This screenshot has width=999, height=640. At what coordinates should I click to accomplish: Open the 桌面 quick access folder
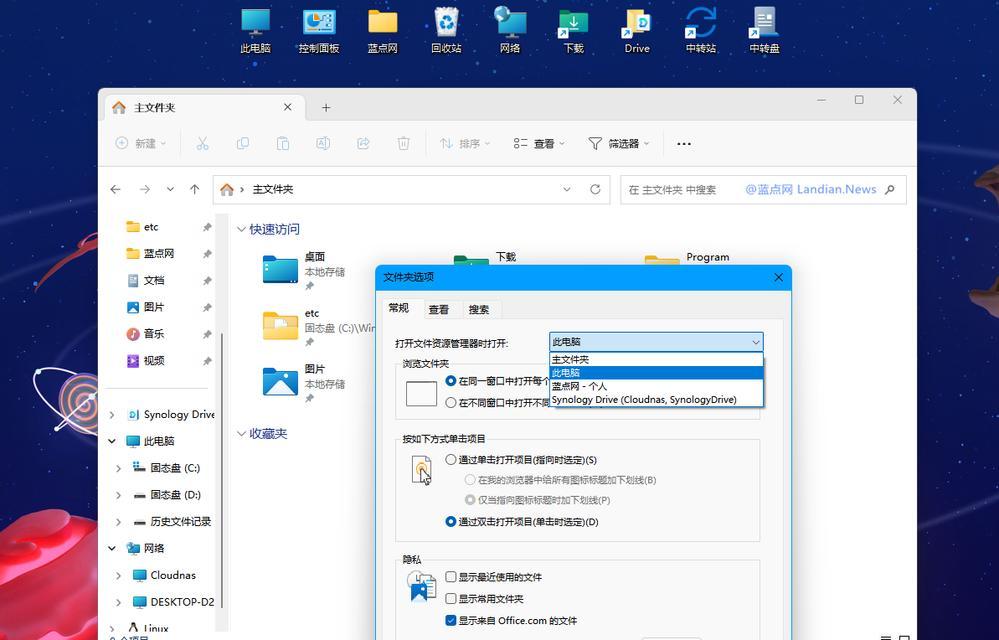point(304,269)
